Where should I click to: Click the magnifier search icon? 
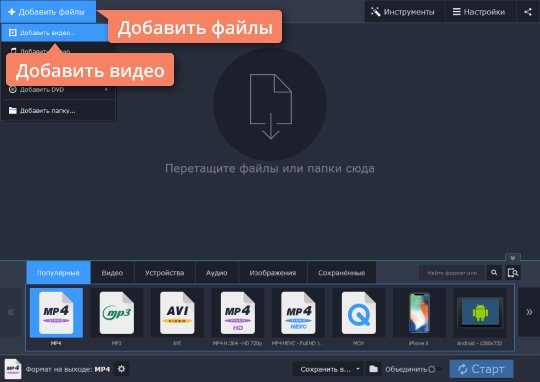pos(494,273)
